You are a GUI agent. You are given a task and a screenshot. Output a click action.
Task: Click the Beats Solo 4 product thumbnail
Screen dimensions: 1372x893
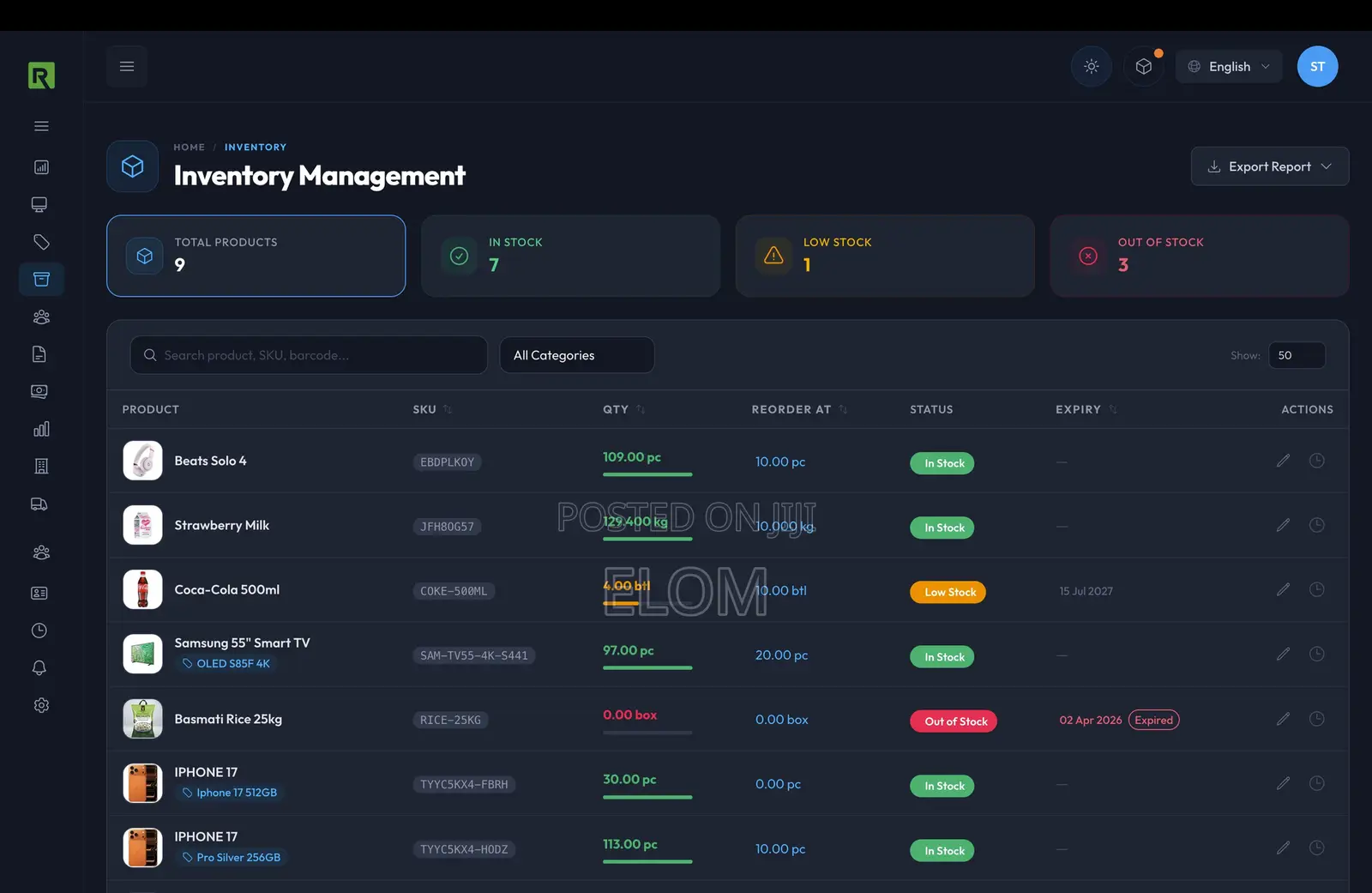[x=142, y=461]
